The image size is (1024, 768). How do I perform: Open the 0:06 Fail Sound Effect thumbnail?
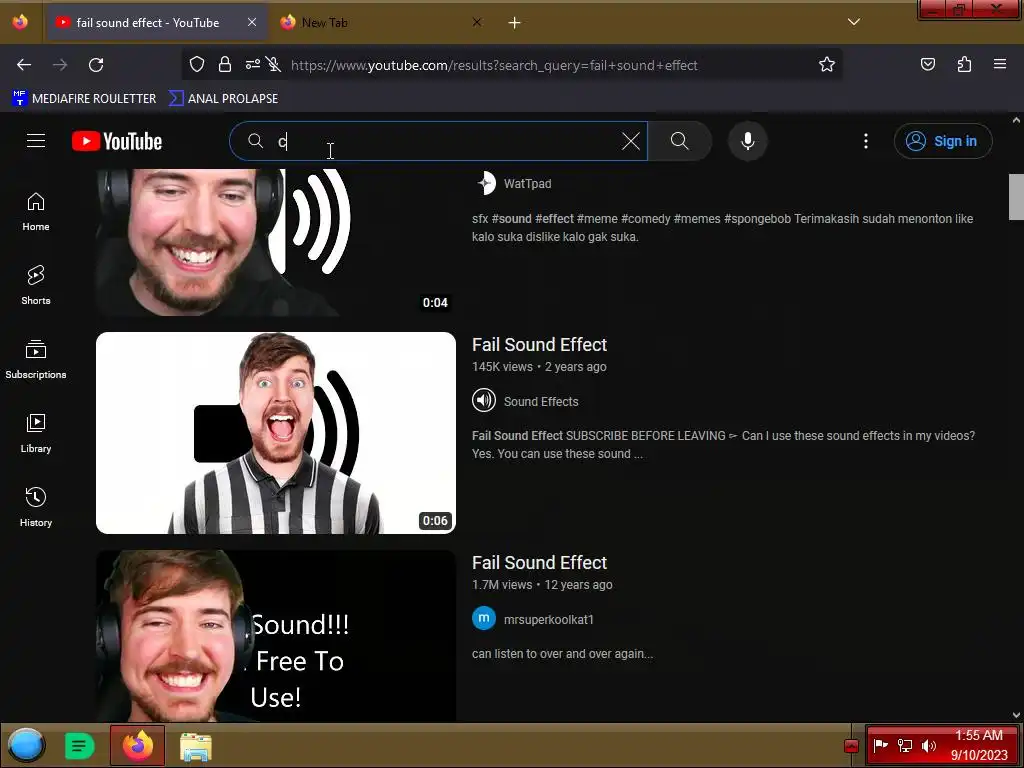276,433
